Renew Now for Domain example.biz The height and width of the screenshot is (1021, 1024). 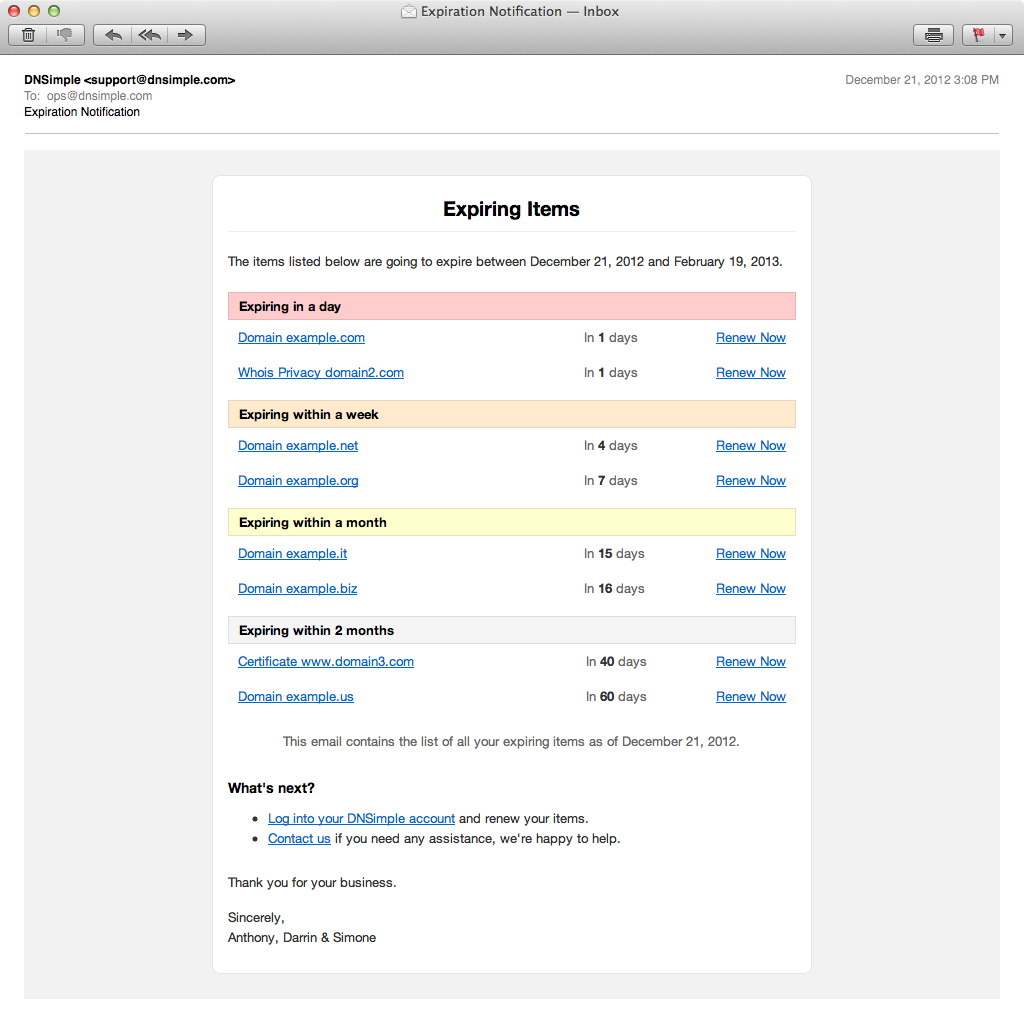750,589
